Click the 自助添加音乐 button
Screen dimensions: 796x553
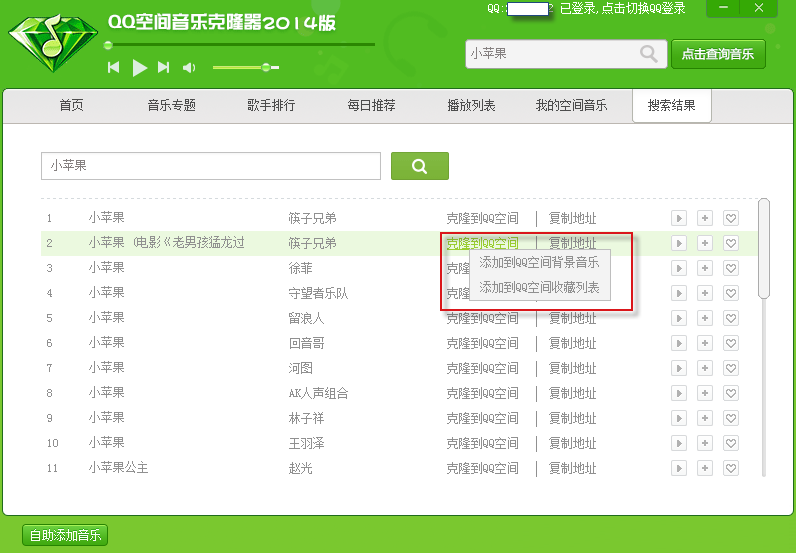(x=65, y=535)
